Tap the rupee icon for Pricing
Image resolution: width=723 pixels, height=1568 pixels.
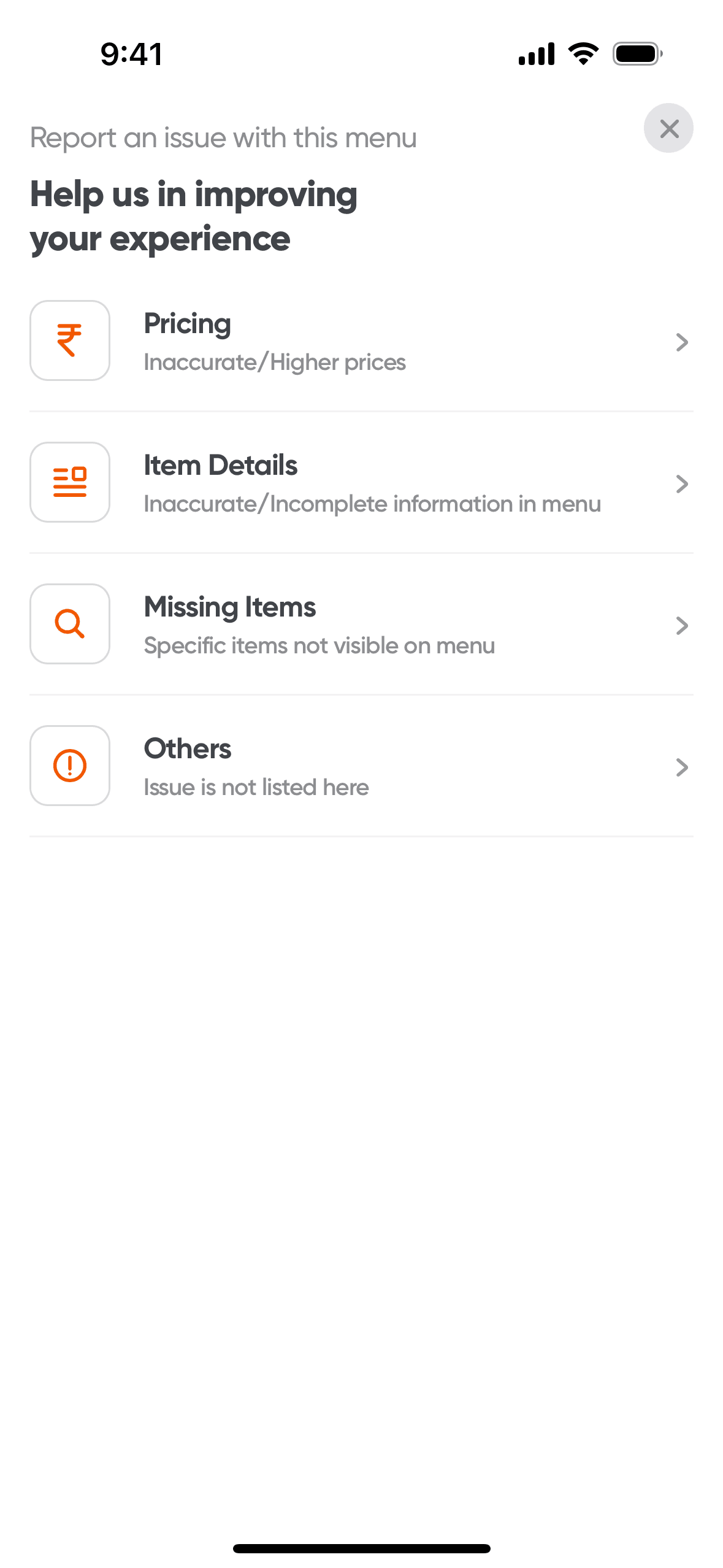[70, 340]
